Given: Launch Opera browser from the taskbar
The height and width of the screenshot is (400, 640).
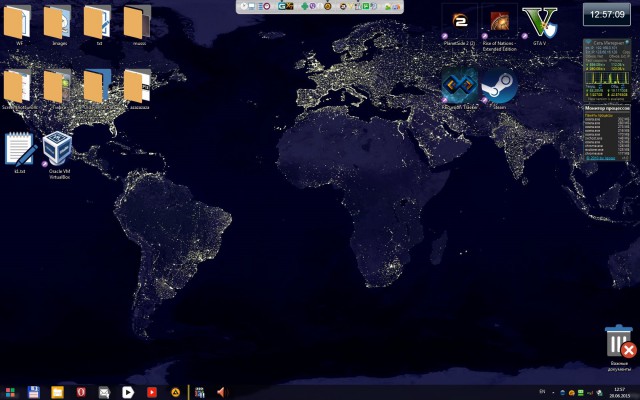Looking at the screenshot, I should (81, 393).
